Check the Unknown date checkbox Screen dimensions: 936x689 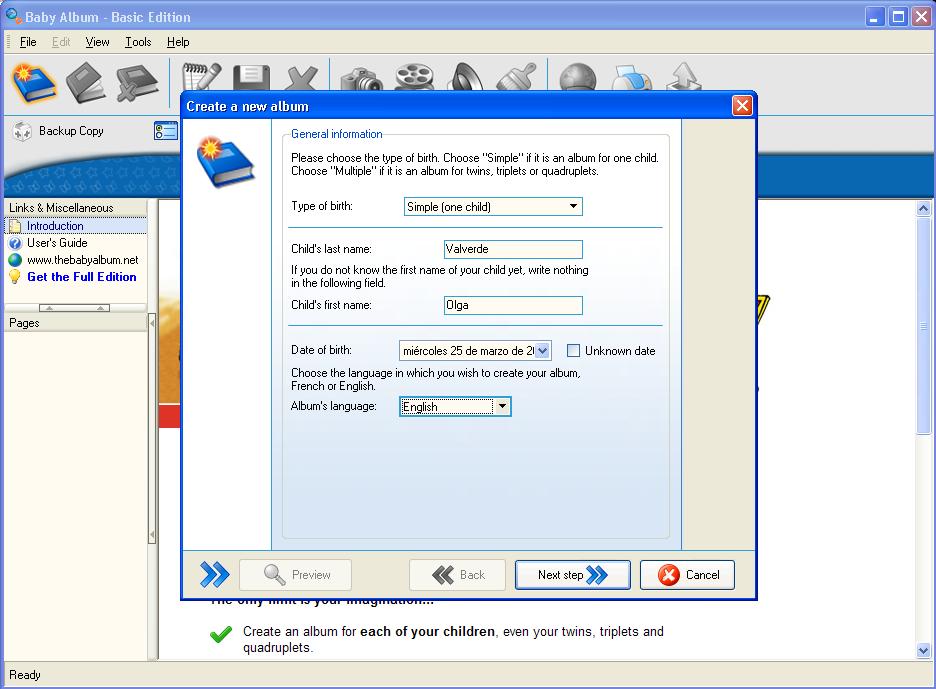(573, 350)
